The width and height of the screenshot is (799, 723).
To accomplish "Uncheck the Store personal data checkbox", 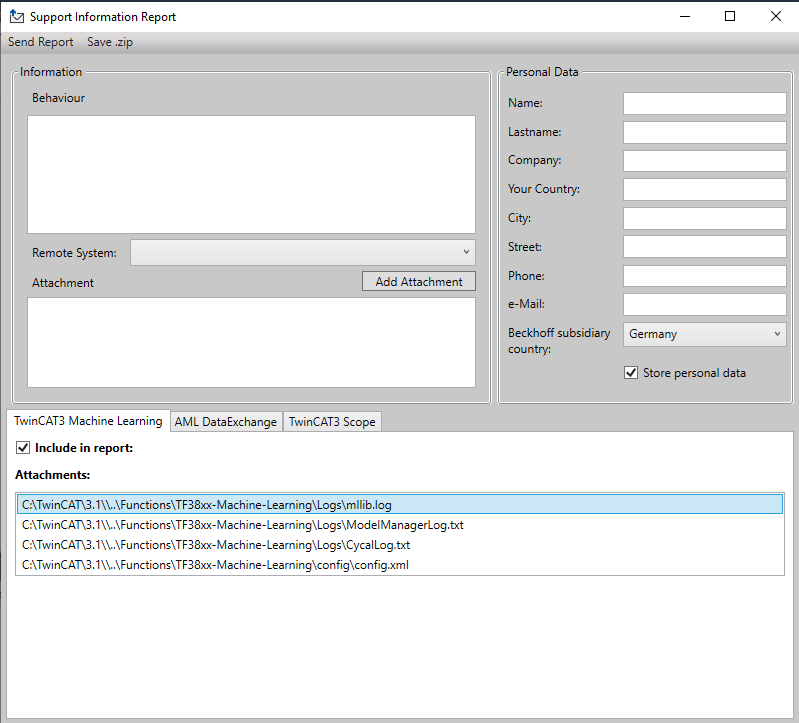I will [x=631, y=373].
